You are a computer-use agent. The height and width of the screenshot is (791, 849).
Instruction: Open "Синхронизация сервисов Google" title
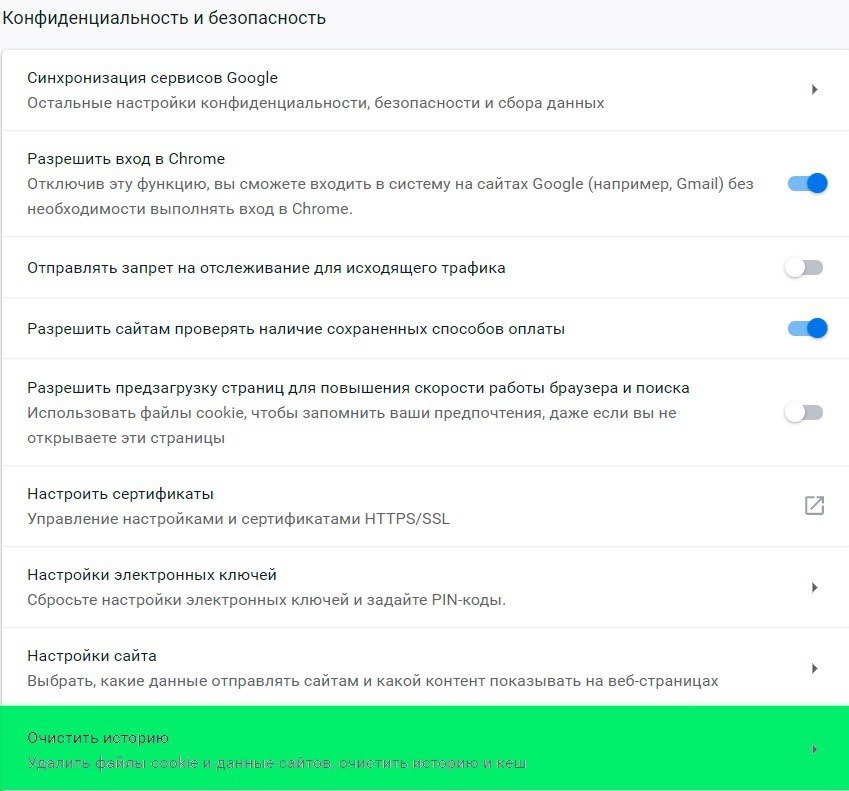tap(152, 78)
